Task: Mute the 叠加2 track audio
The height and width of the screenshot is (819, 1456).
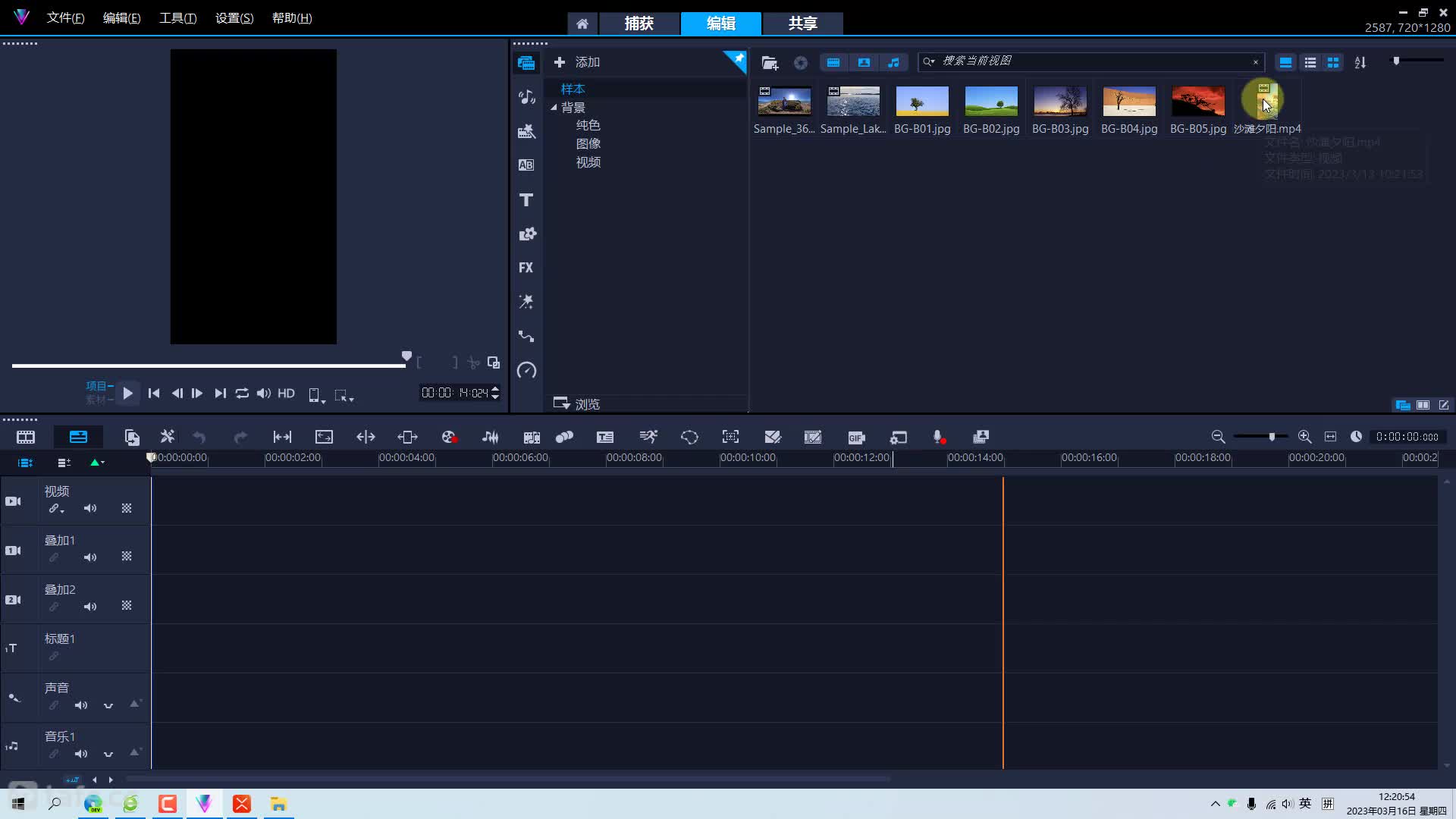Action: [x=90, y=607]
